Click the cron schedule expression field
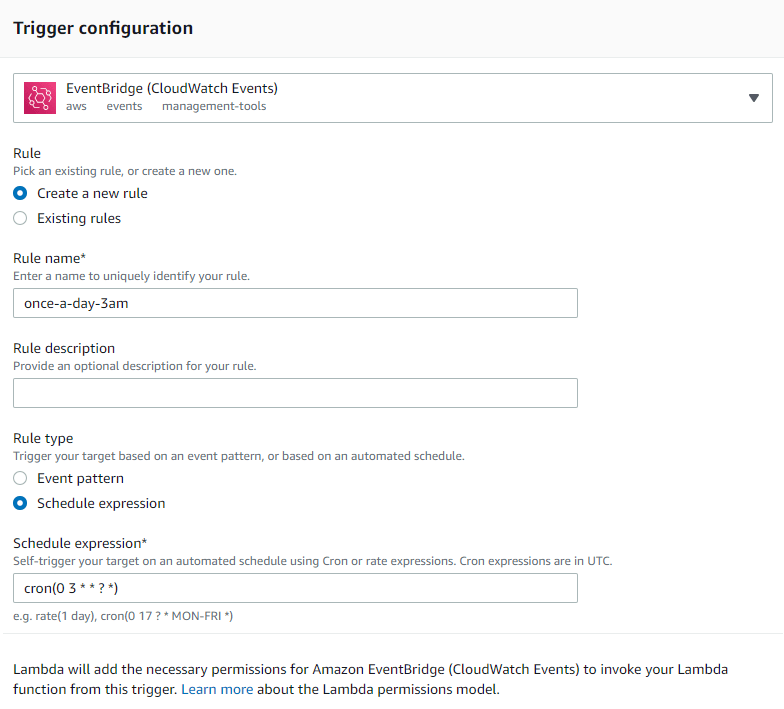The width and height of the screenshot is (784, 709). (295, 588)
